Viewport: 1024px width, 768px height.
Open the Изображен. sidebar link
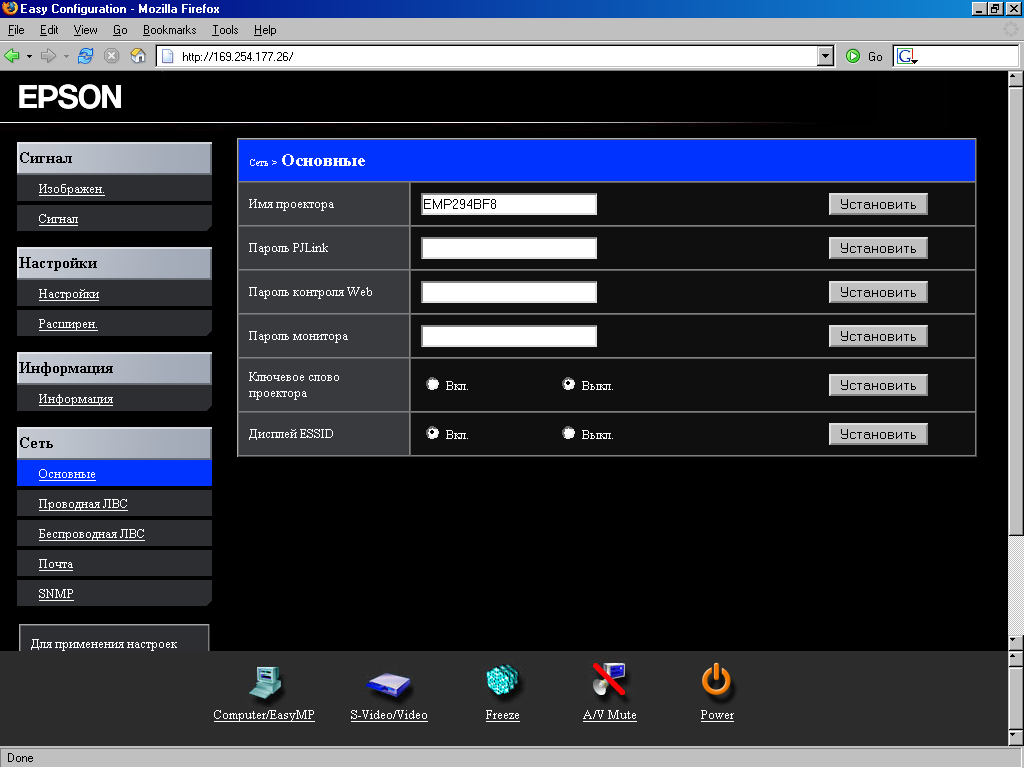pyautogui.click(x=71, y=189)
